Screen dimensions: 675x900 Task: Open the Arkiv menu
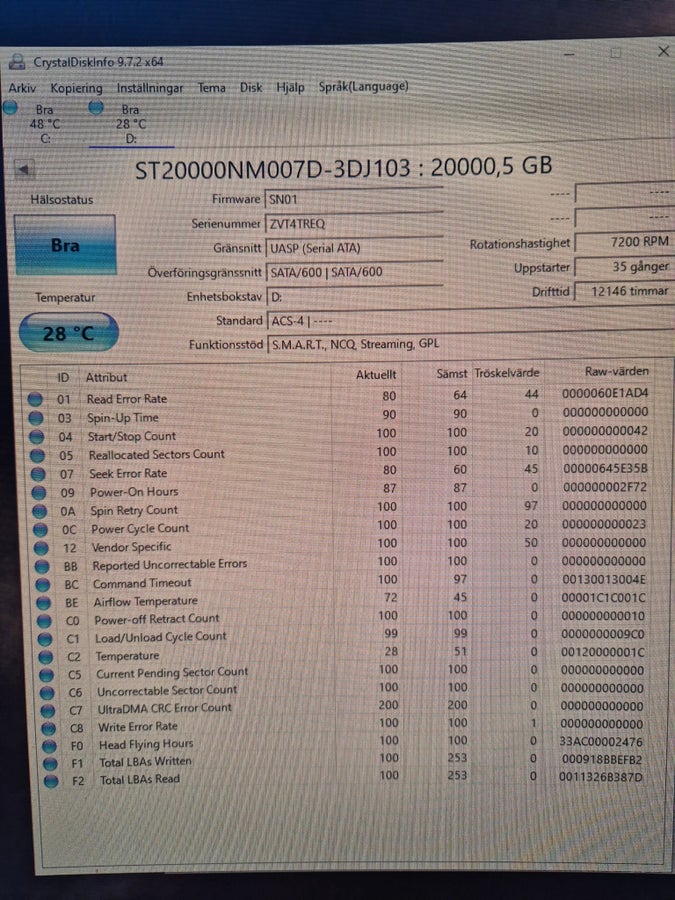pos(22,88)
